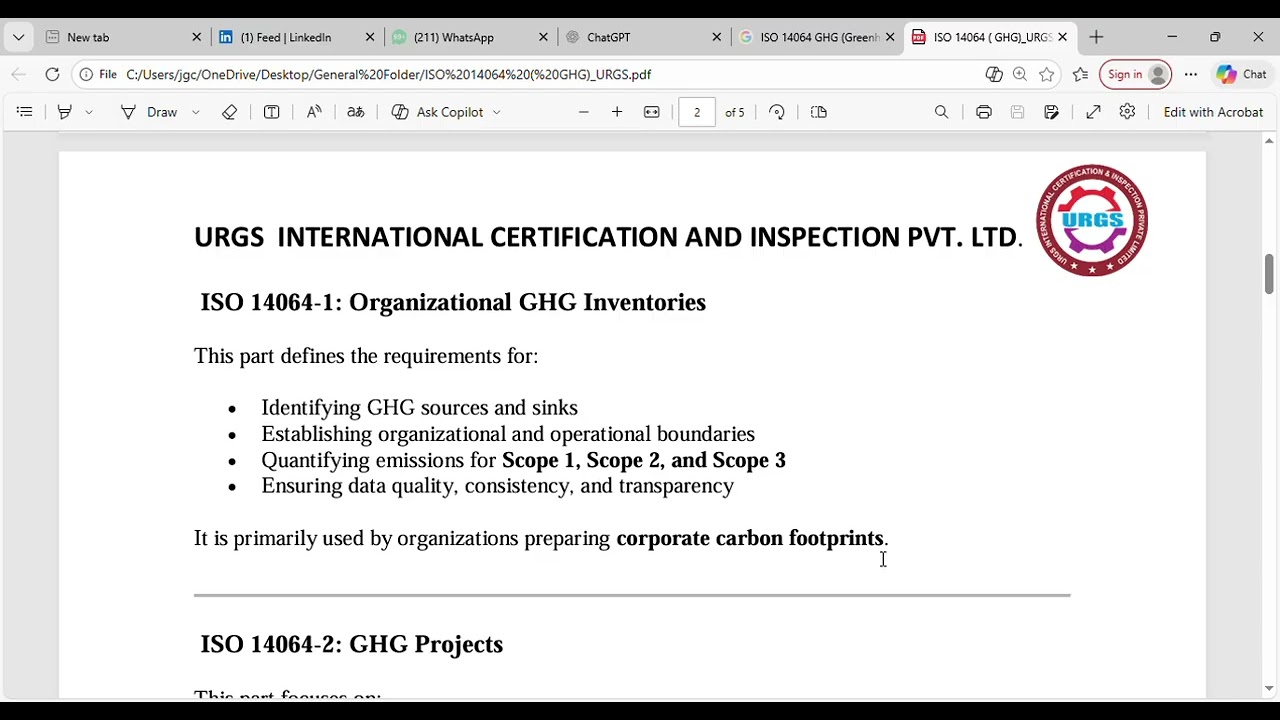Click the URGS logo image
The height and width of the screenshot is (720, 1280).
pos(1092,220)
